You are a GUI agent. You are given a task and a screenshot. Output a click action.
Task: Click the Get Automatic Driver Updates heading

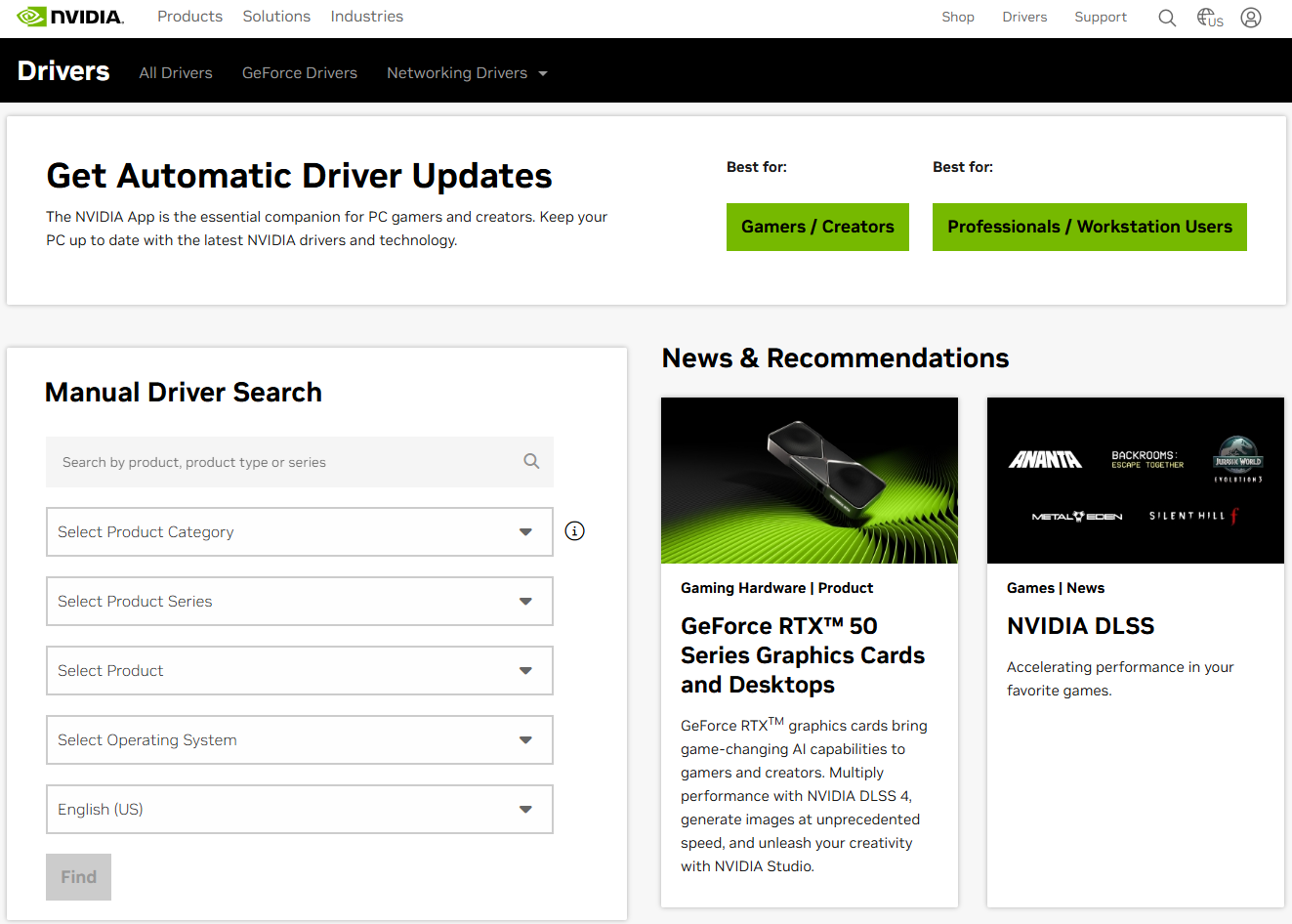click(x=300, y=176)
